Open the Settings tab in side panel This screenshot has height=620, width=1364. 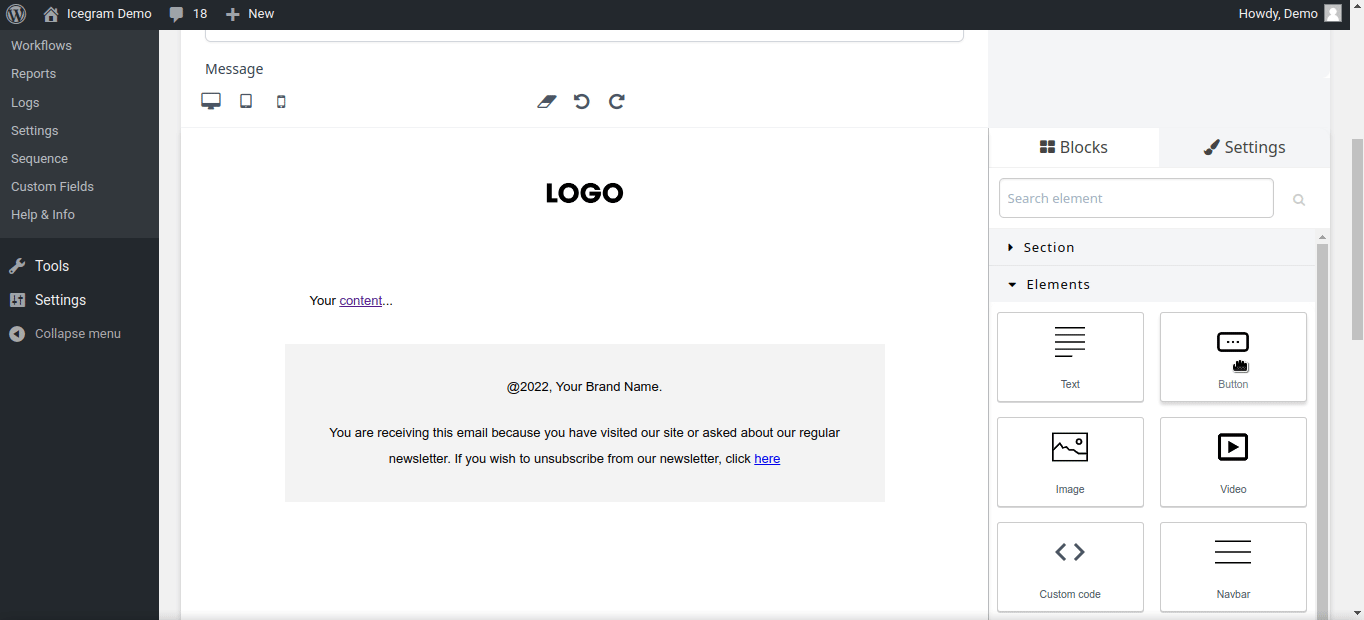[1244, 147]
